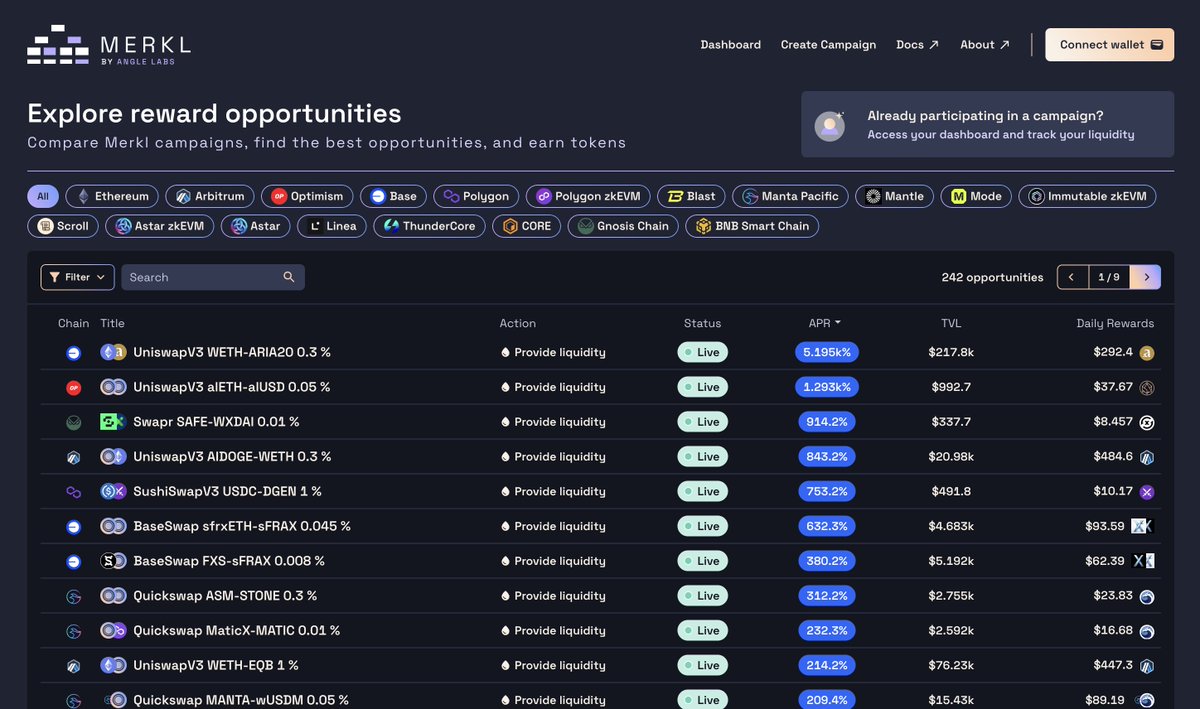Click Arbitrum reward icon next to $484.6
Screen dimensions: 1200x709
click(1147, 457)
